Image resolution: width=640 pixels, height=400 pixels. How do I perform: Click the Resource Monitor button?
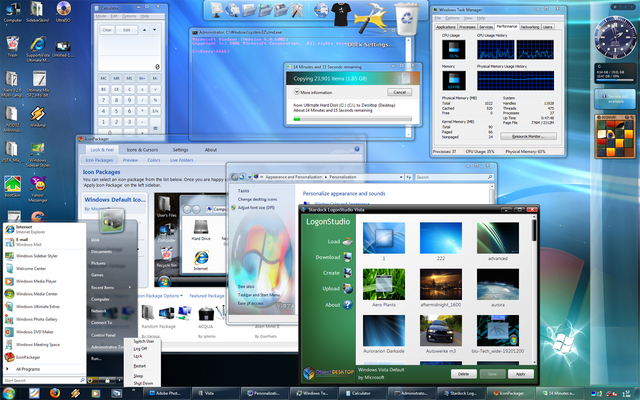click(x=528, y=136)
